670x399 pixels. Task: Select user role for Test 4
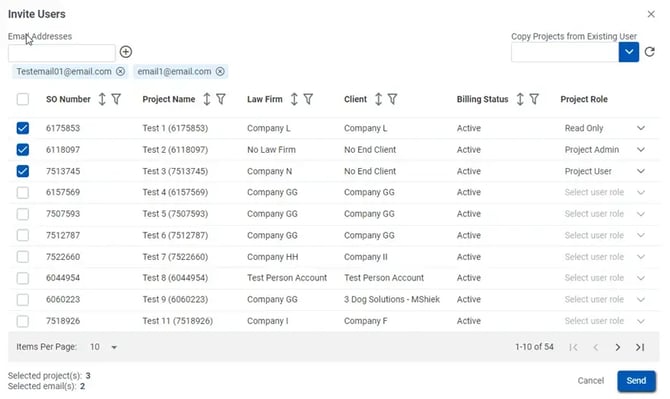[x=605, y=193]
